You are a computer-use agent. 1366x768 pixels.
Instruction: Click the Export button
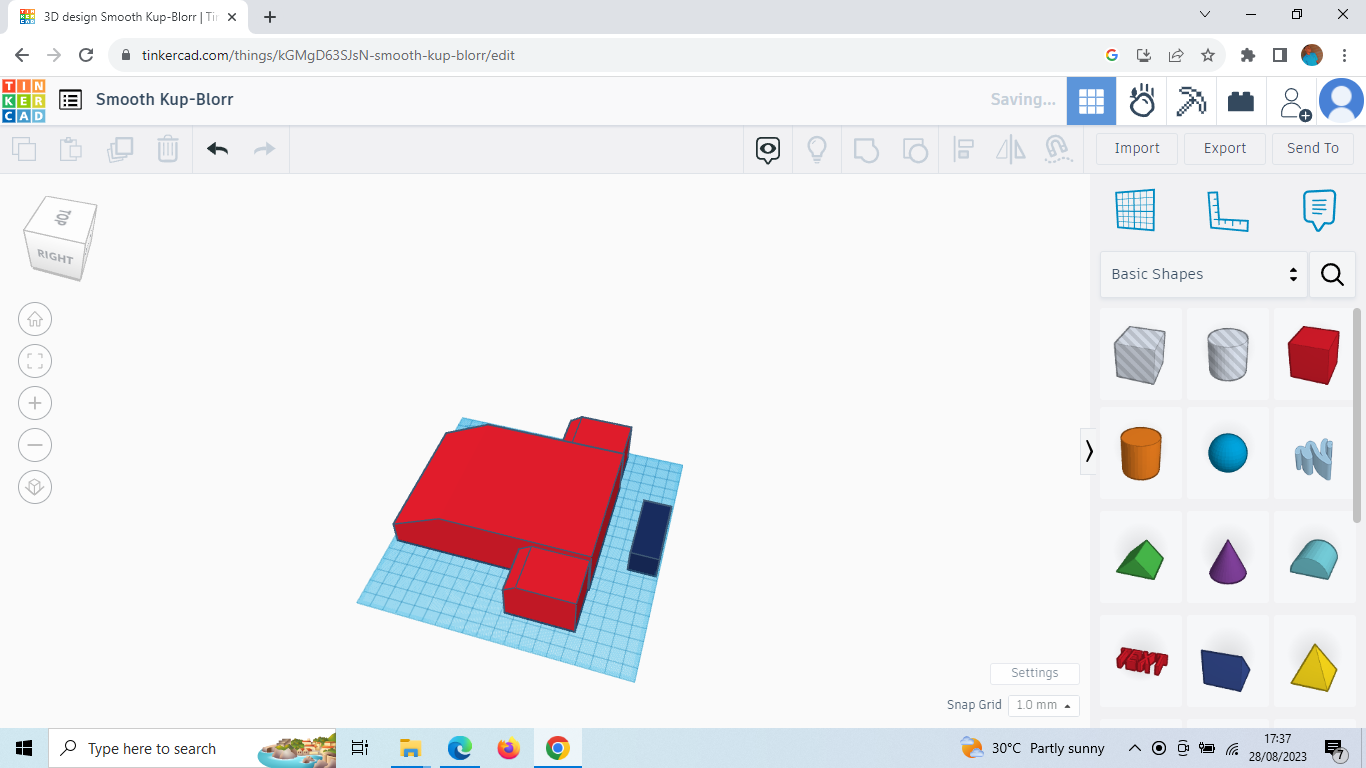(1224, 148)
